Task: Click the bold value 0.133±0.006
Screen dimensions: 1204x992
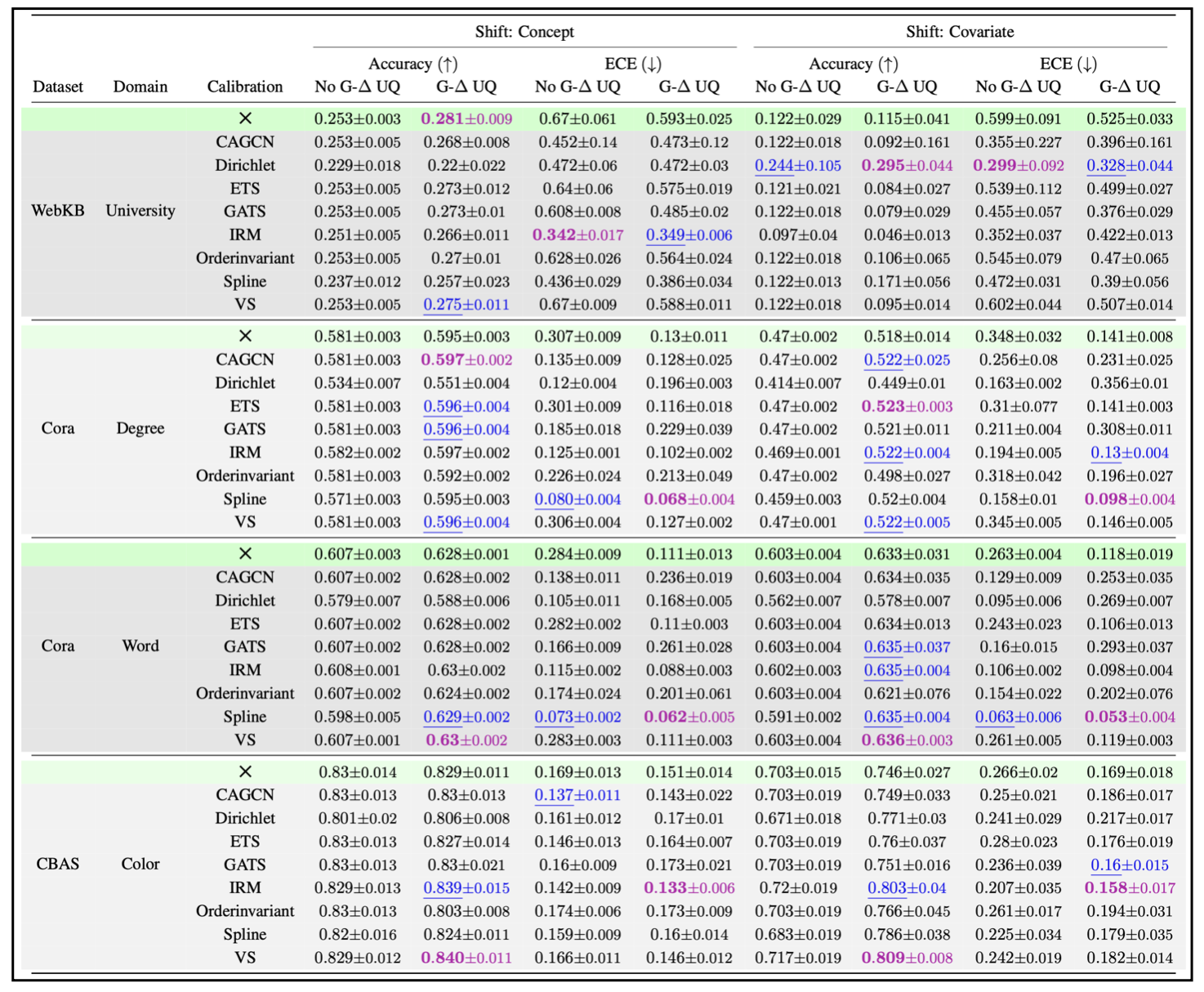Action: pyautogui.click(x=689, y=888)
